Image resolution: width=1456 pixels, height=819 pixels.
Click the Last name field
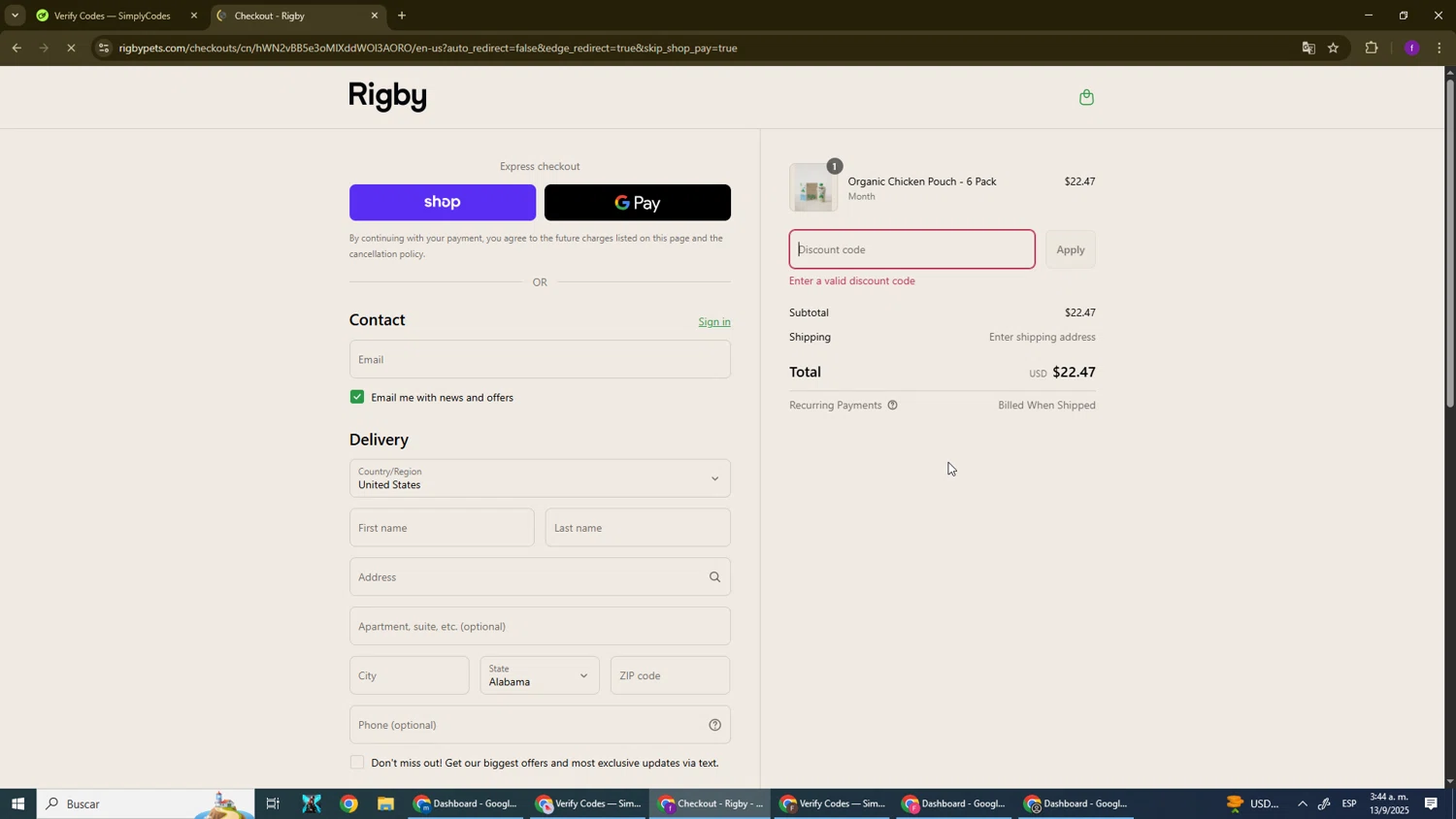coord(638,528)
